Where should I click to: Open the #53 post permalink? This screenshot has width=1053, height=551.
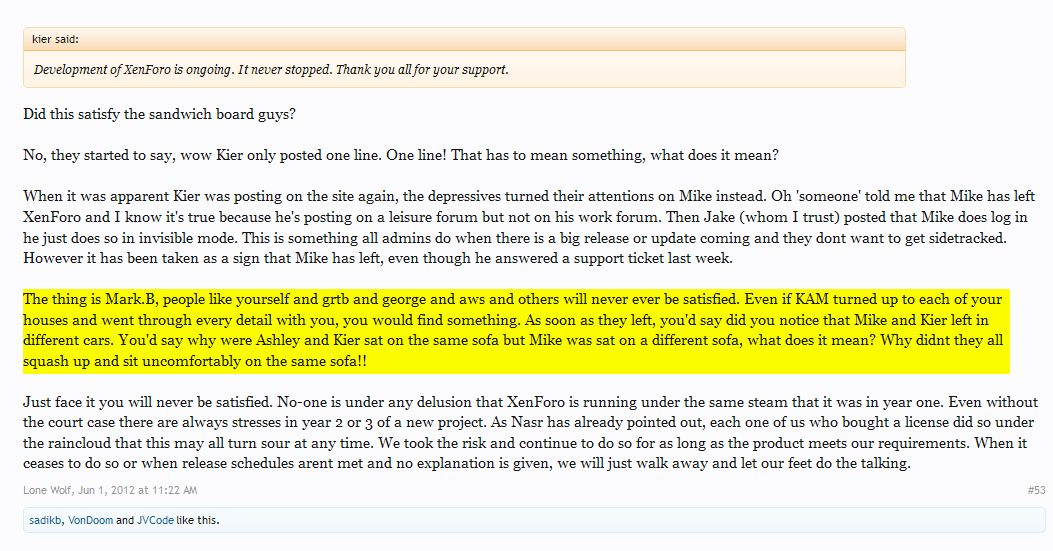pos(1036,491)
